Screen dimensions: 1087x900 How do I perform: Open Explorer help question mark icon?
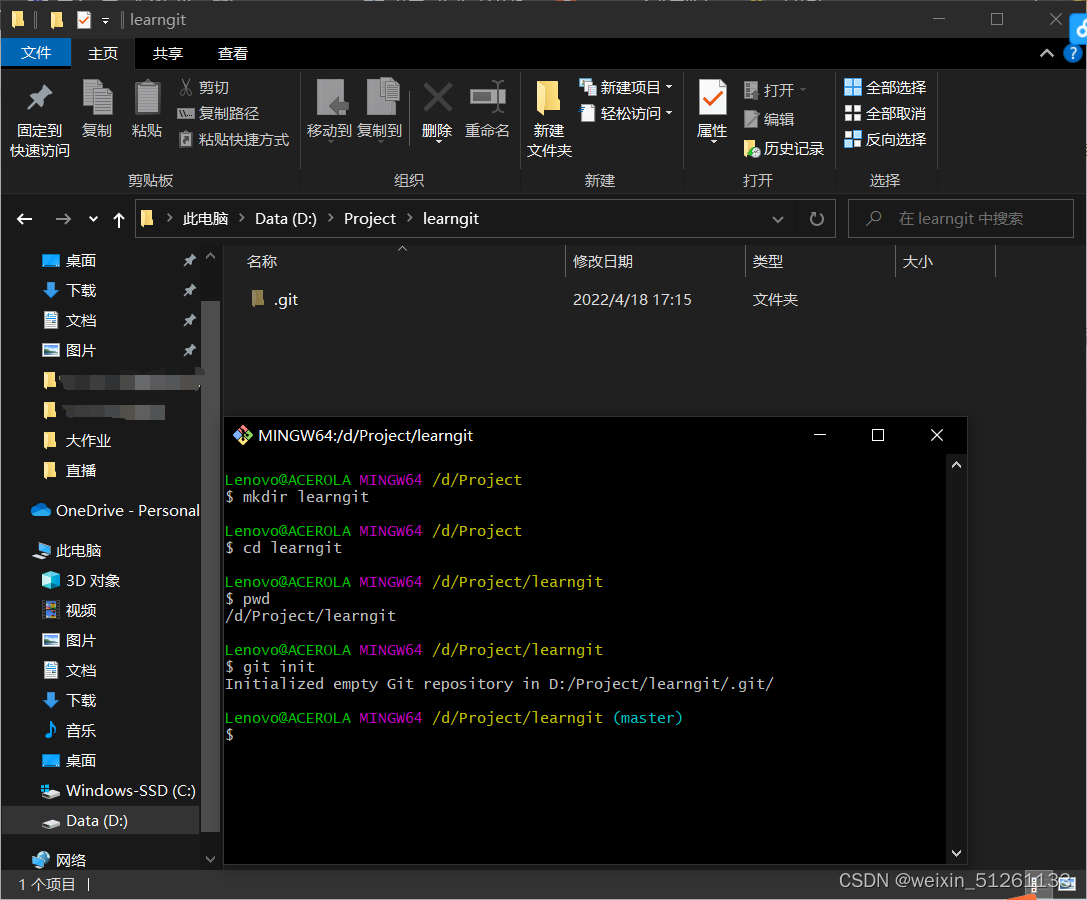coord(1072,53)
